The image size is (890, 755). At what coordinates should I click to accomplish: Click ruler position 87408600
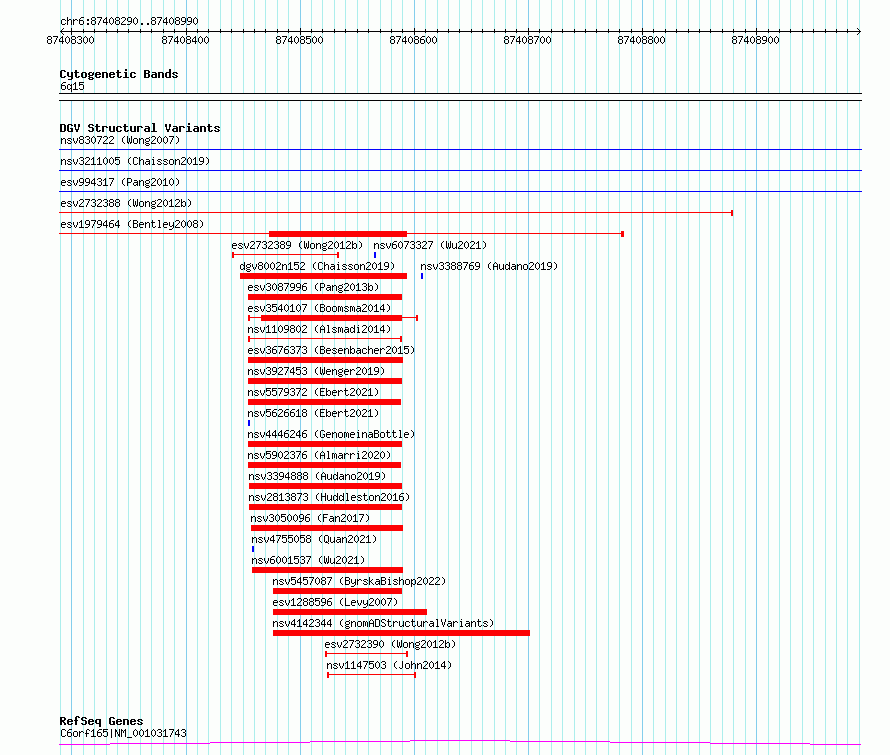click(413, 40)
